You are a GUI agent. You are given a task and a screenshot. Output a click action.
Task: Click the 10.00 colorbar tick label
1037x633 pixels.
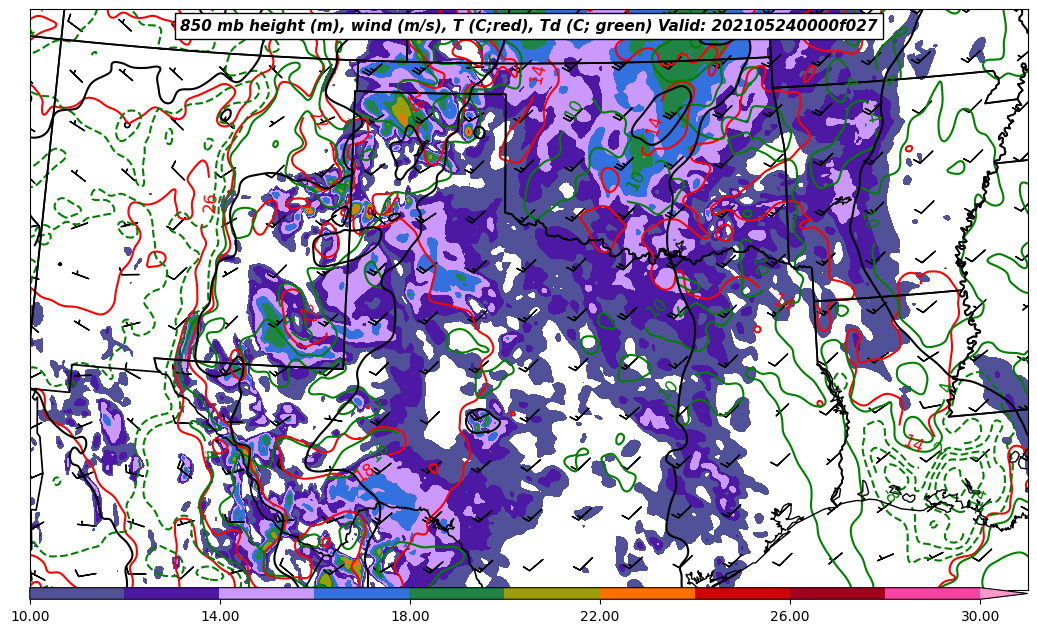(x=30, y=616)
